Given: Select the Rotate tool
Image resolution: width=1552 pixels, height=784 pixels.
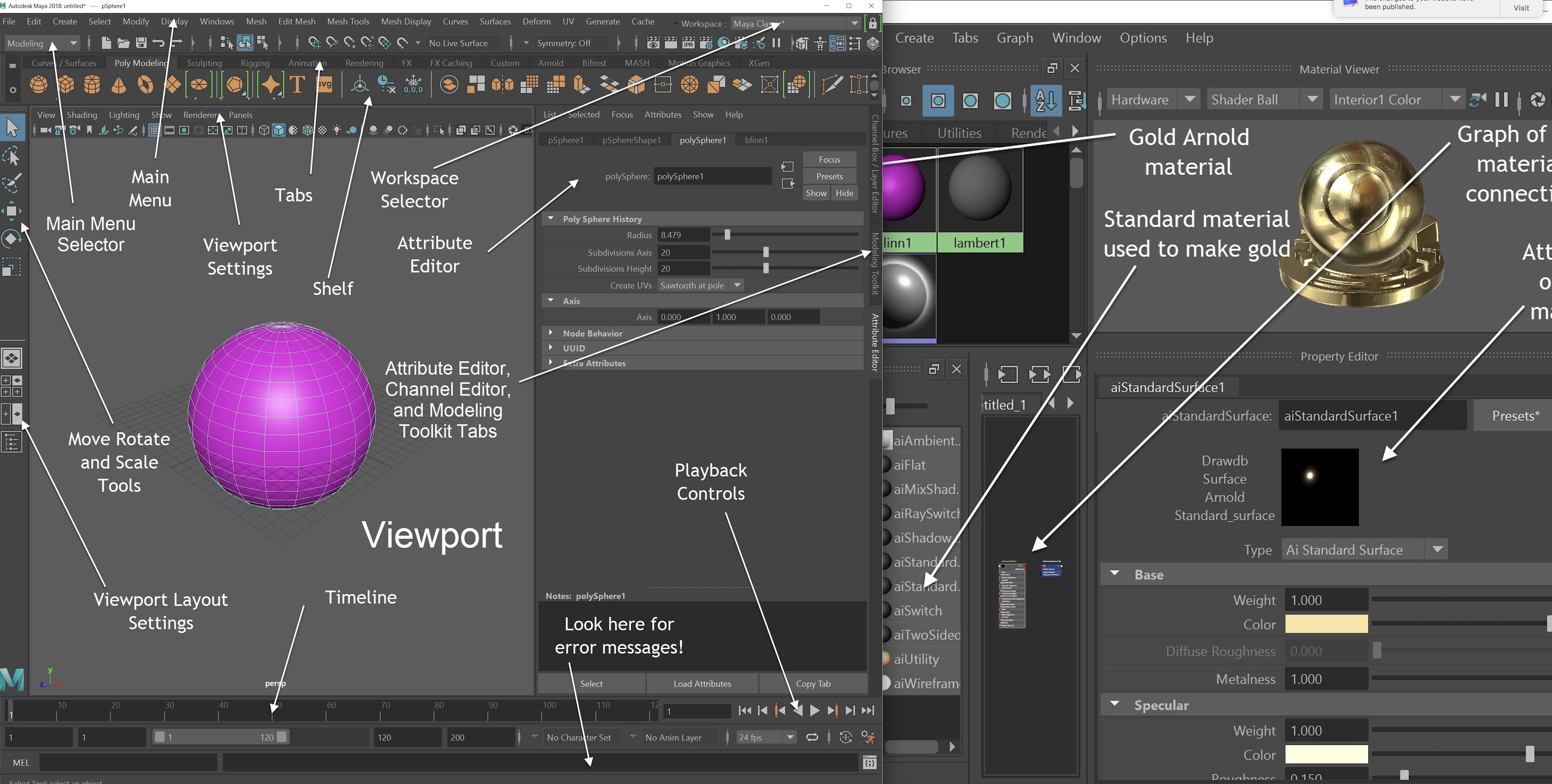Looking at the screenshot, I should pos(12,238).
